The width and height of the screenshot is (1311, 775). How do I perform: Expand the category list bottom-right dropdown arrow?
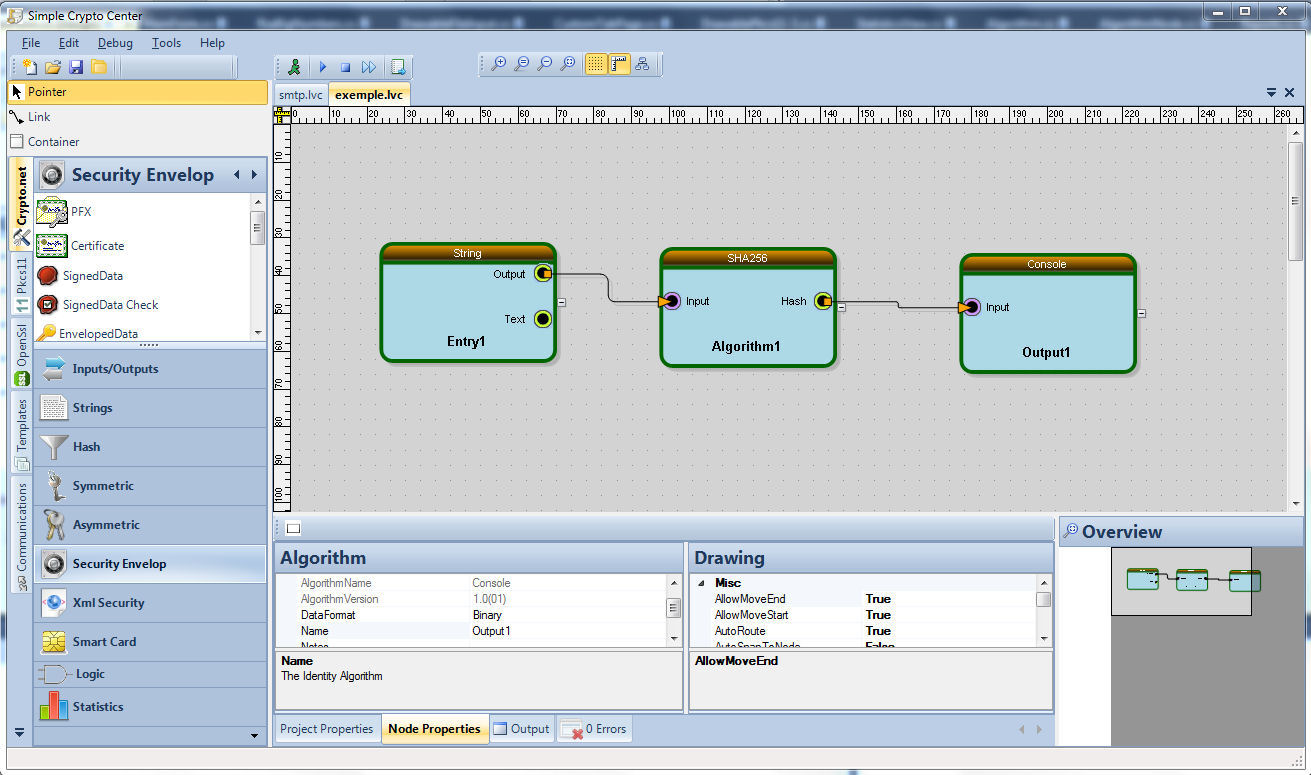254,736
